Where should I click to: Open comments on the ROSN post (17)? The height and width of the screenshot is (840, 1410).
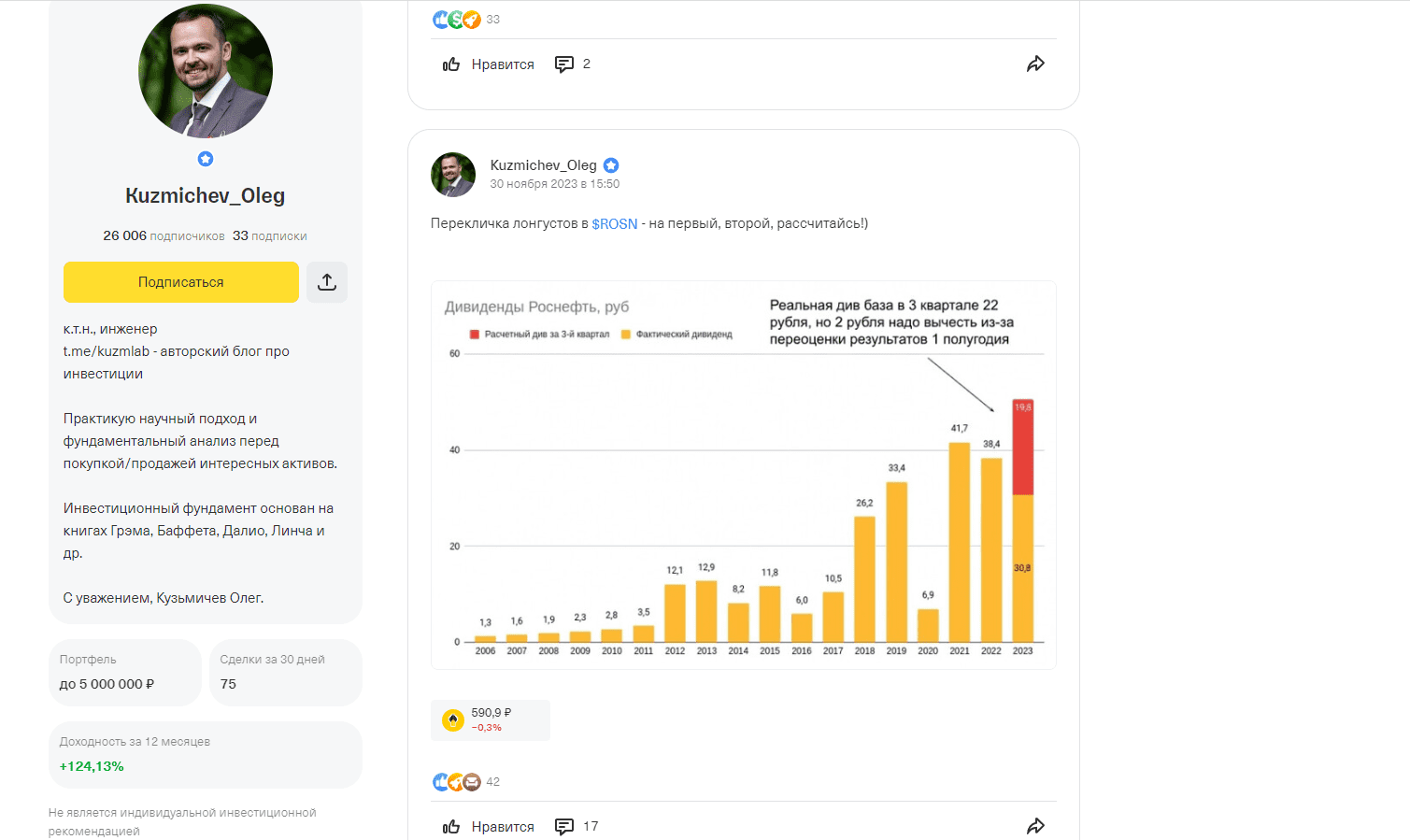click(x=577, y=827)
